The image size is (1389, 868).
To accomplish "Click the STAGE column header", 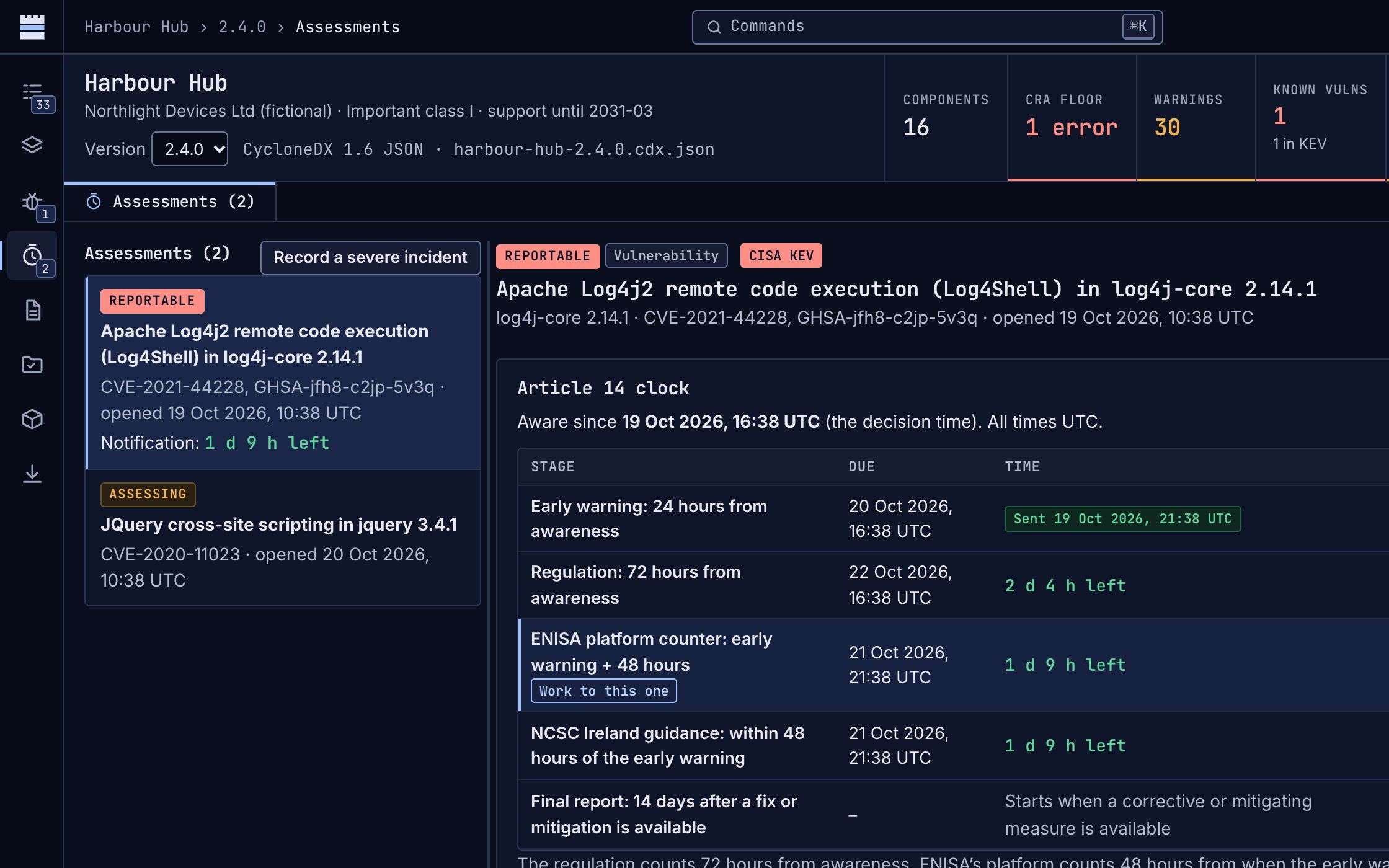I will [552, 466].
